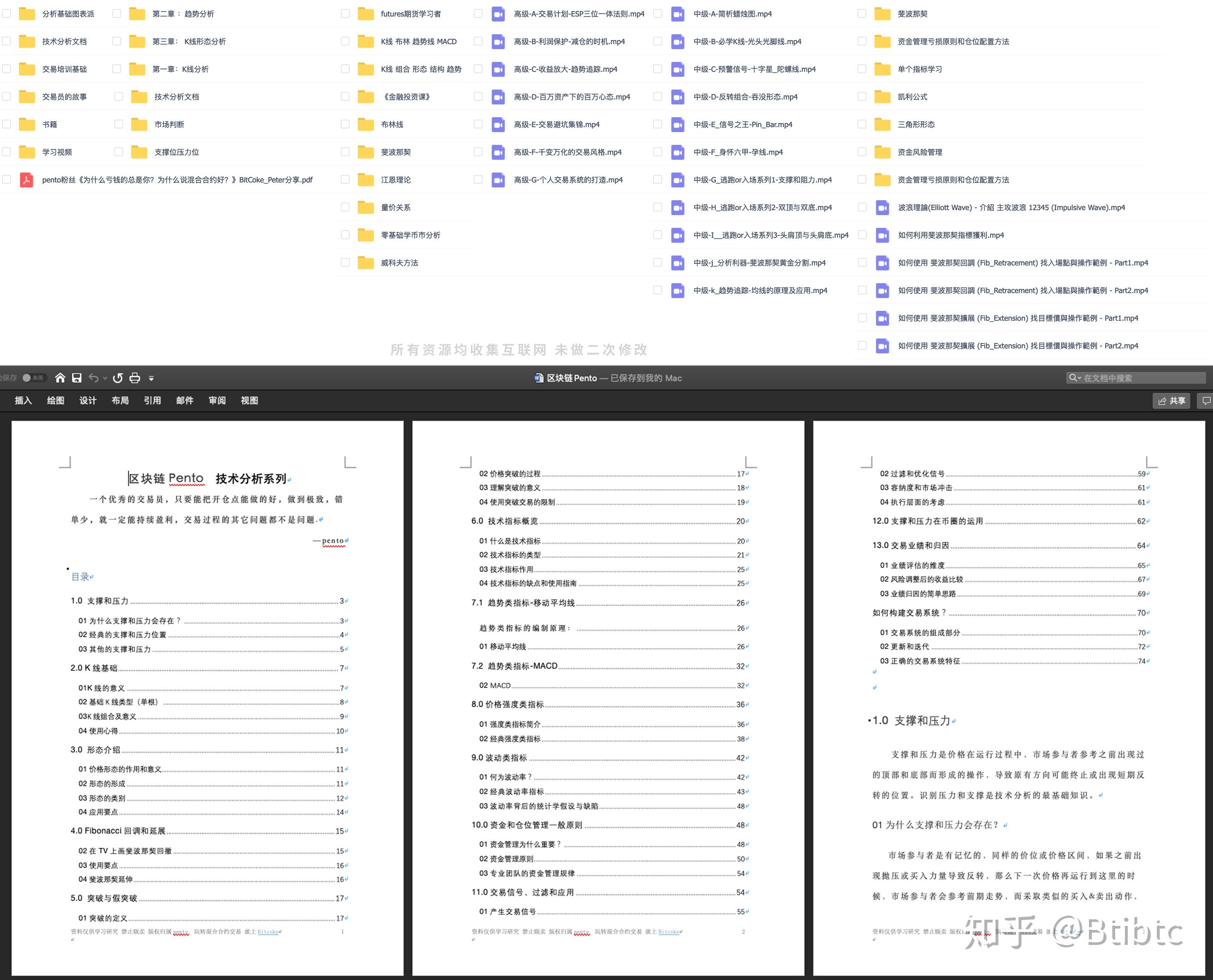Image resolution: width=1213 pixels, height=980 pixels.
Task: Click the Undo arrow icon
Action: pos(94,378)
